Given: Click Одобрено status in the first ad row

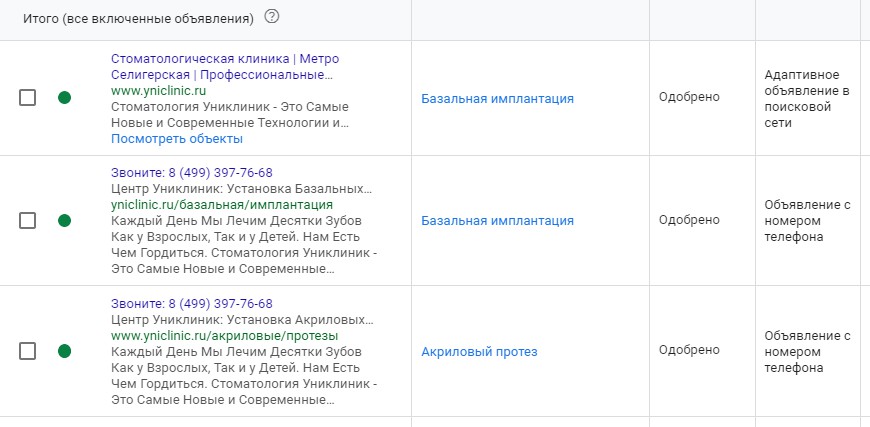Looking at the screenshot, I should tap(689, 97).
